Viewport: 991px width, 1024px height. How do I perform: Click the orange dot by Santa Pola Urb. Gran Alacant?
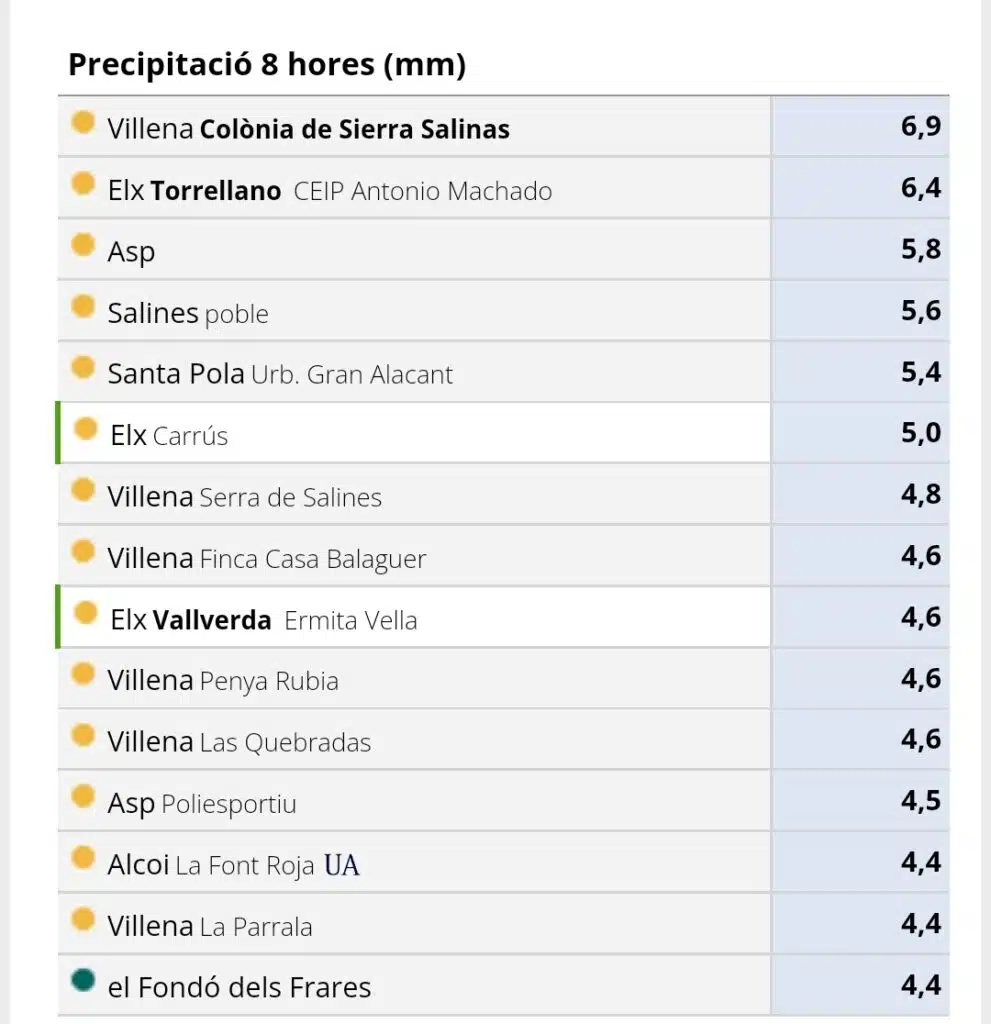tap(83, 367)
